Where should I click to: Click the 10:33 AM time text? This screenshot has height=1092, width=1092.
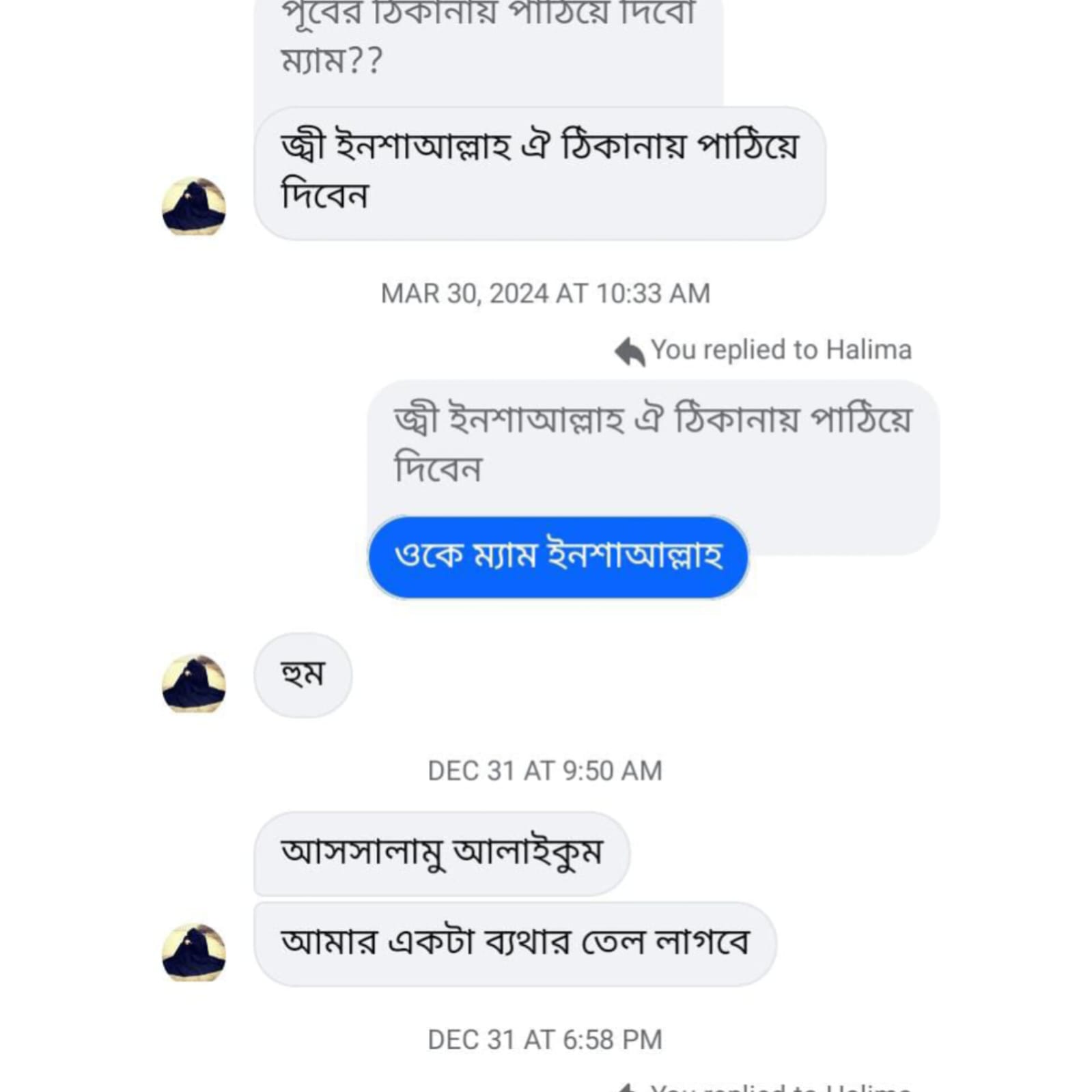[653, 294]
